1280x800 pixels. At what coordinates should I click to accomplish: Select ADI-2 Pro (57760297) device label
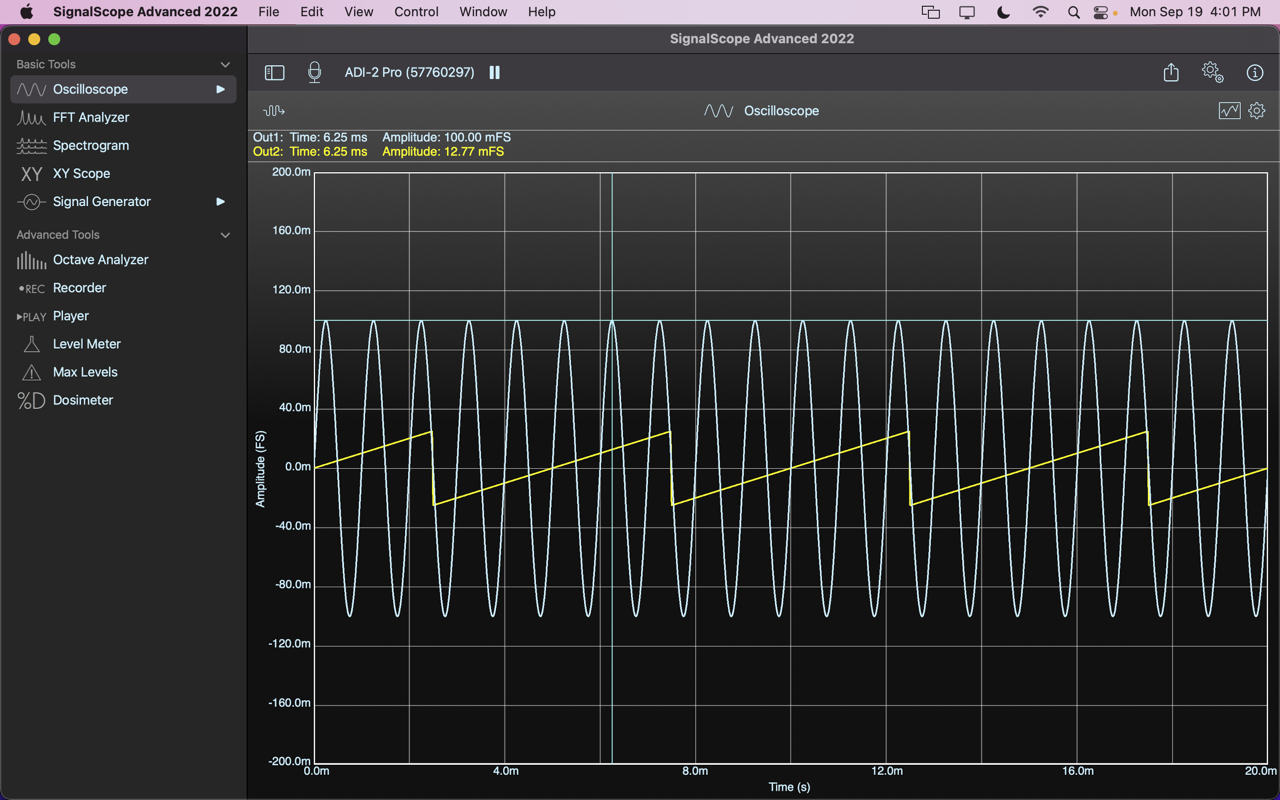(x=409, y=72)
